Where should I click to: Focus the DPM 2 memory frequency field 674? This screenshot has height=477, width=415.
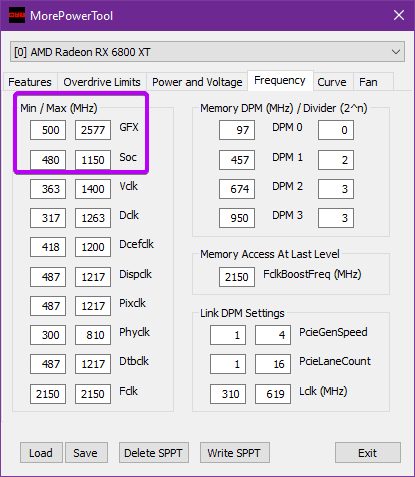tap(237, 189)
